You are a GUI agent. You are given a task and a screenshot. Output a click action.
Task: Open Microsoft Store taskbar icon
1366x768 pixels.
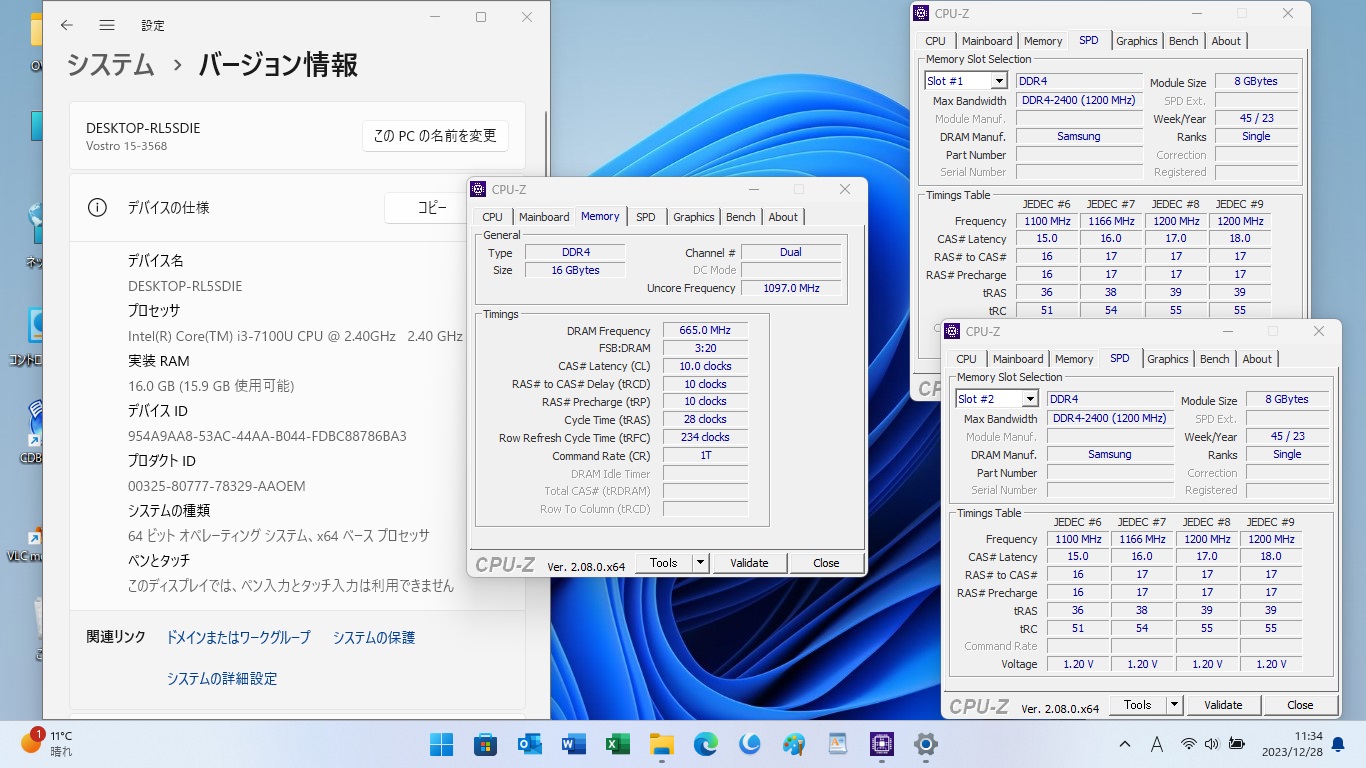click(x=485, y=744)
